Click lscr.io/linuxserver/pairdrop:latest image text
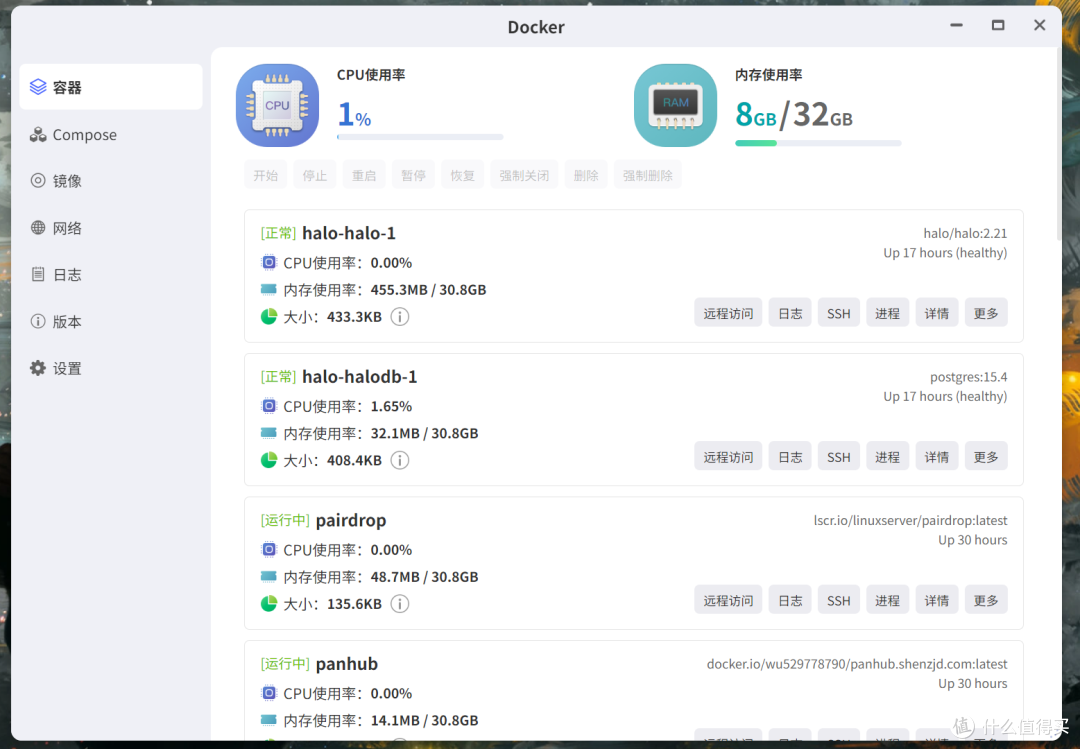Screen dimensions: 1080x749 point(910,520)
